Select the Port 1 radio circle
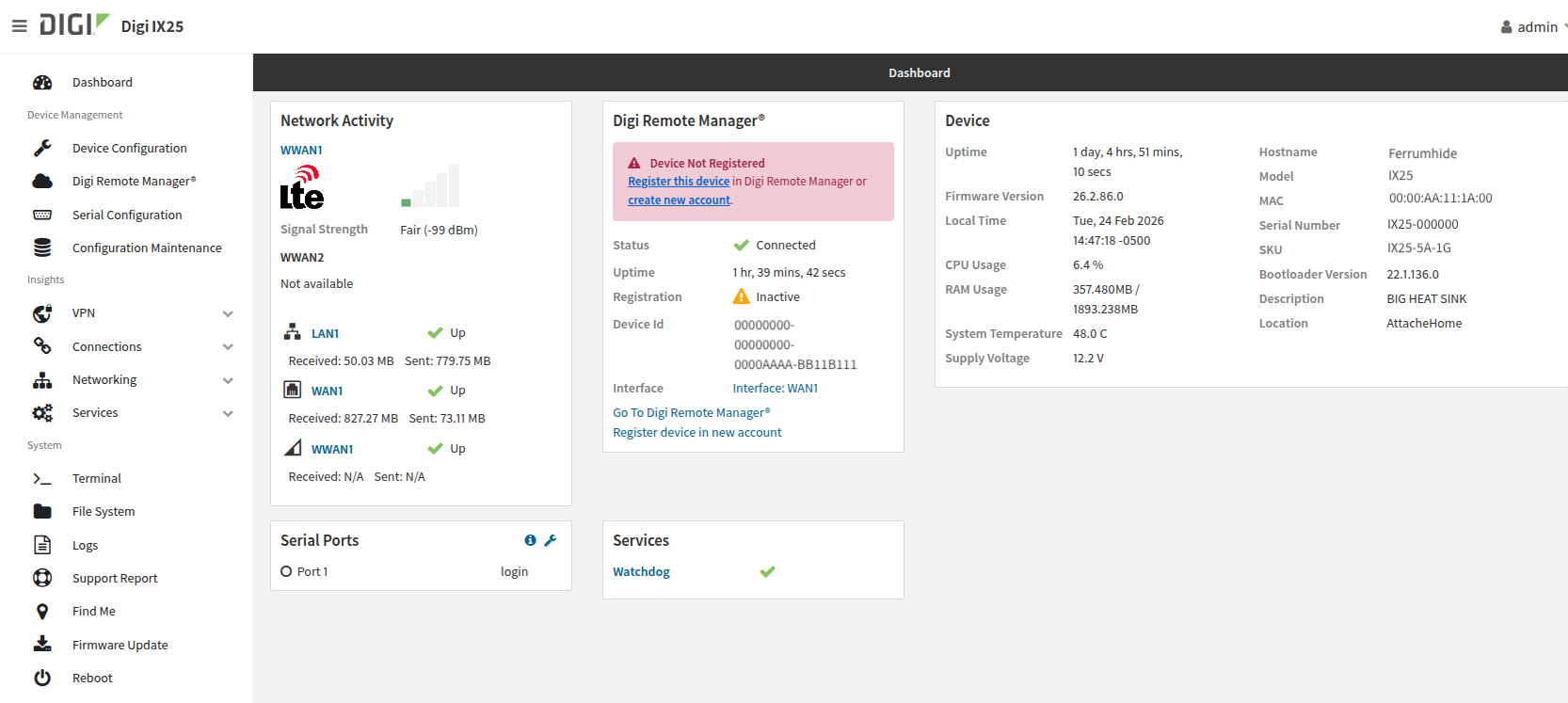 tap(286, 571)
